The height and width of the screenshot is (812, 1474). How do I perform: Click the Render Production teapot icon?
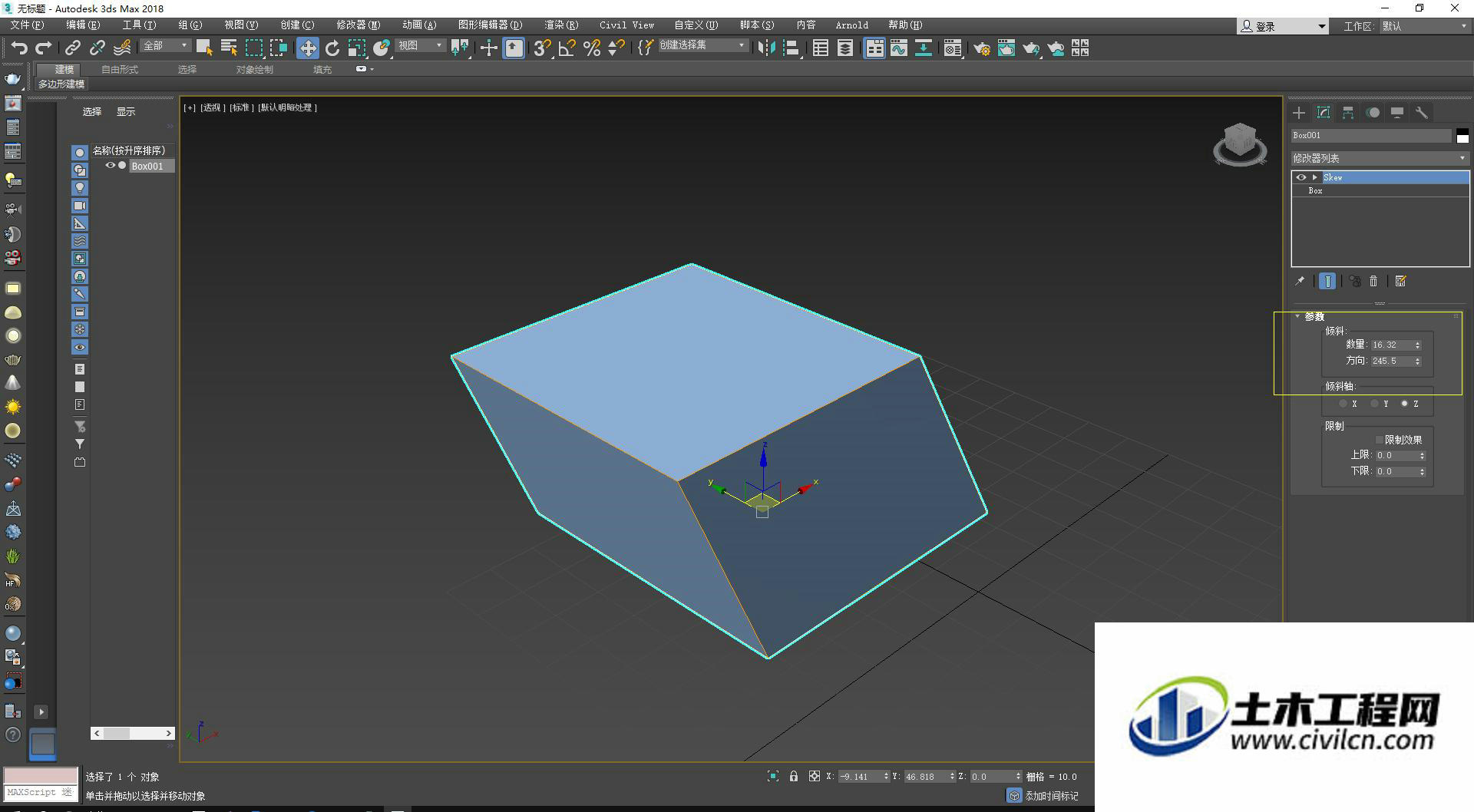pos(1031,48)
